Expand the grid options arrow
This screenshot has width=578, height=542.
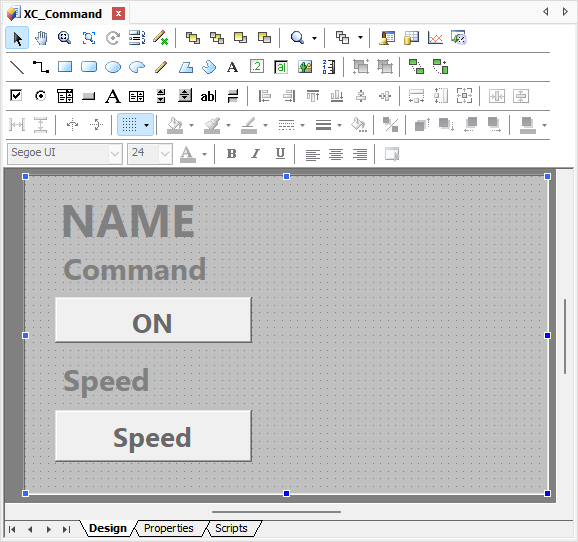(146, 125)
